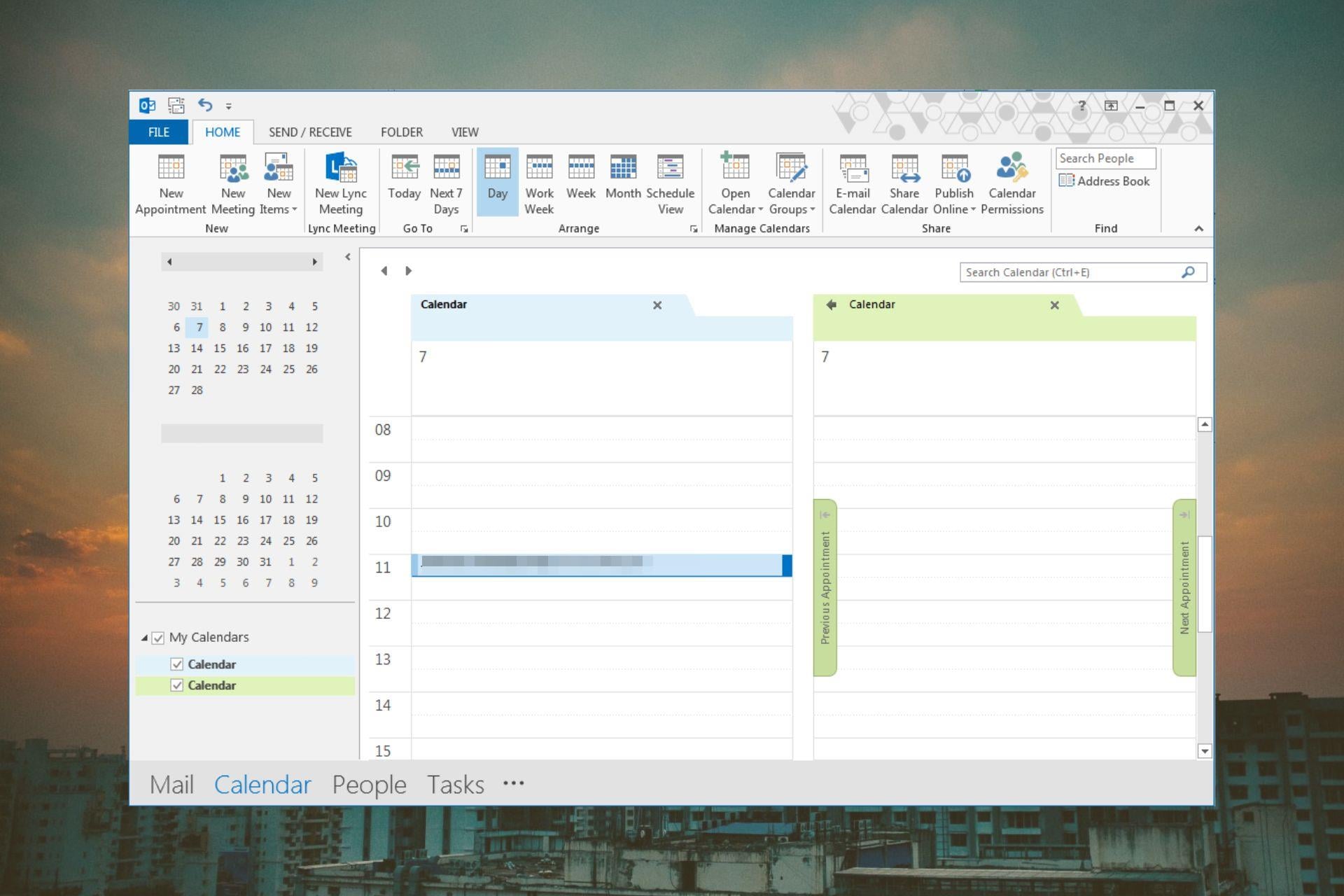Screen dimensions: 1344x896
Task: Open the SEND / RECEIVE tab
Action: (310, 132)
